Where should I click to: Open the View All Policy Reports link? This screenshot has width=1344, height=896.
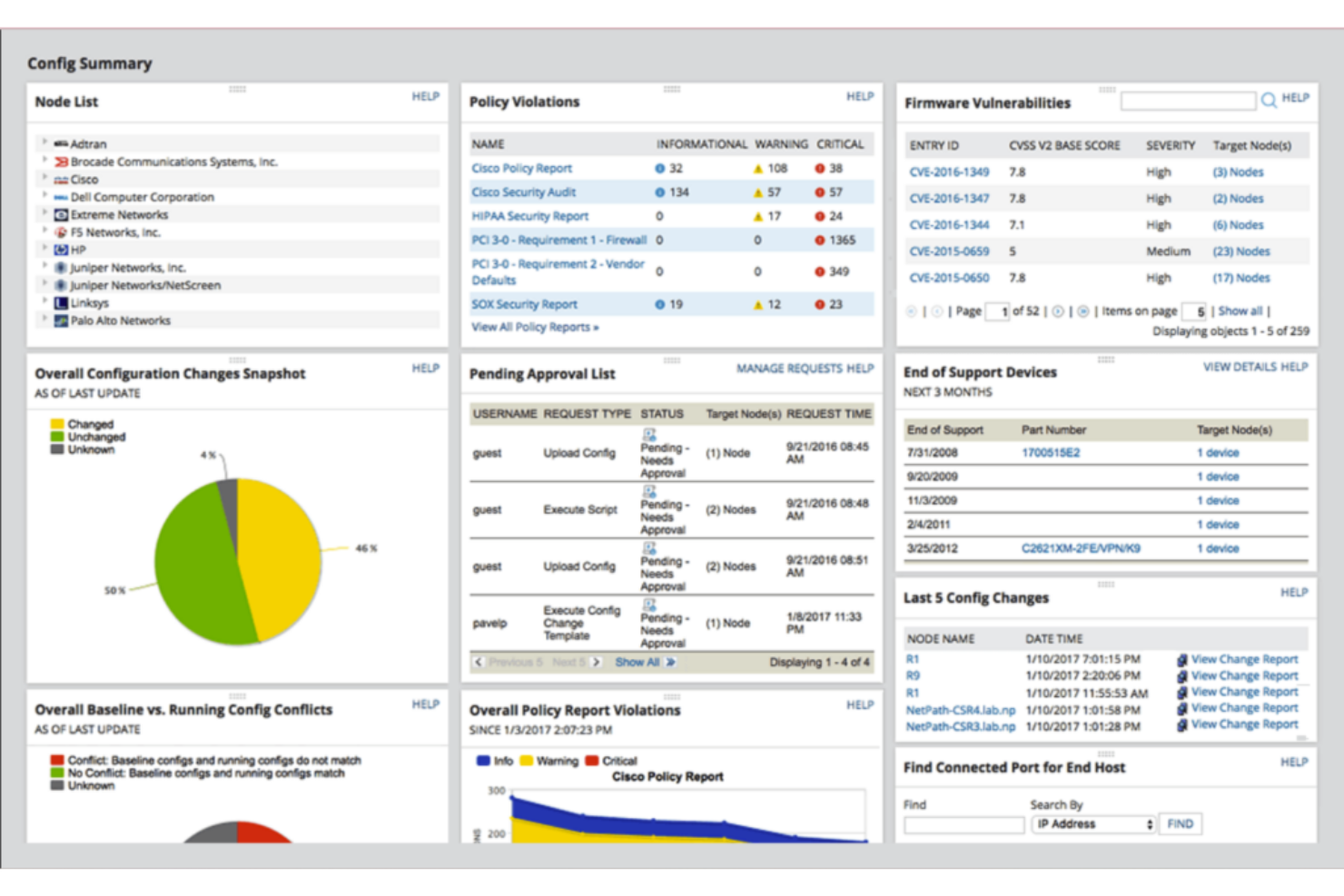click(x=534, y=327)
